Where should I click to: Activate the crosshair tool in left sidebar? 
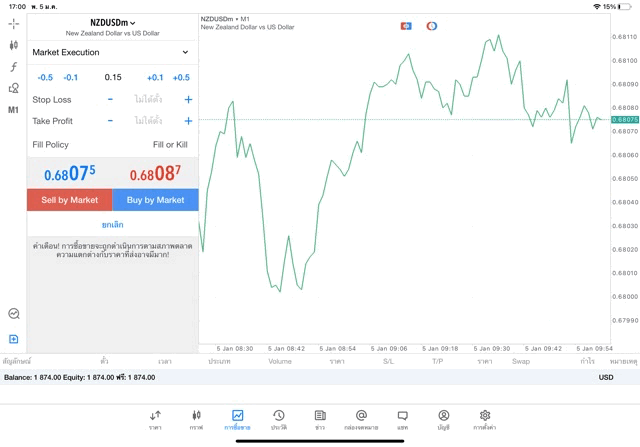pos(13,24)
